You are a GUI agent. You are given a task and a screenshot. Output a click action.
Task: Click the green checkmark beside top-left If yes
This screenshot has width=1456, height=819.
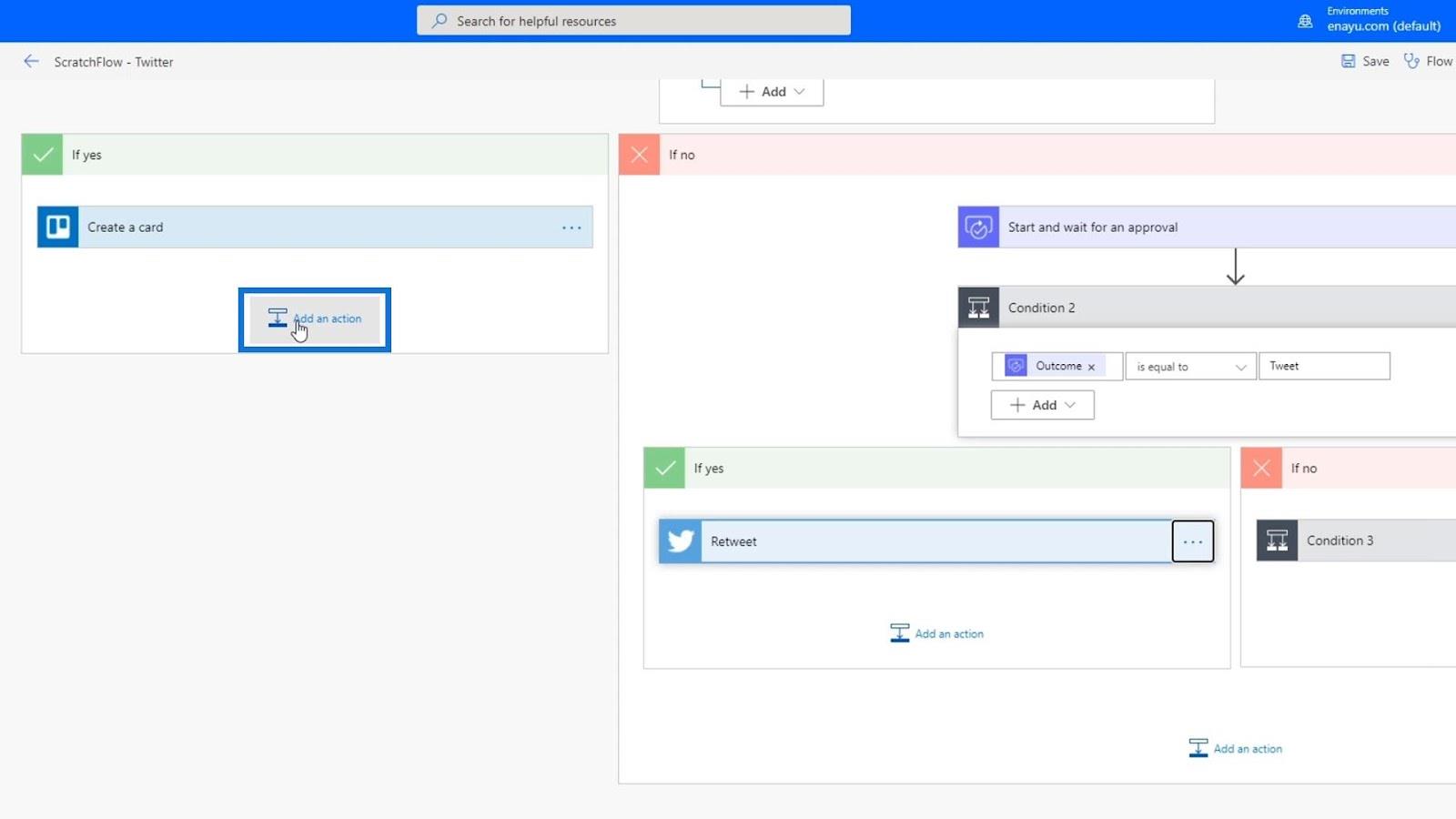42,155
